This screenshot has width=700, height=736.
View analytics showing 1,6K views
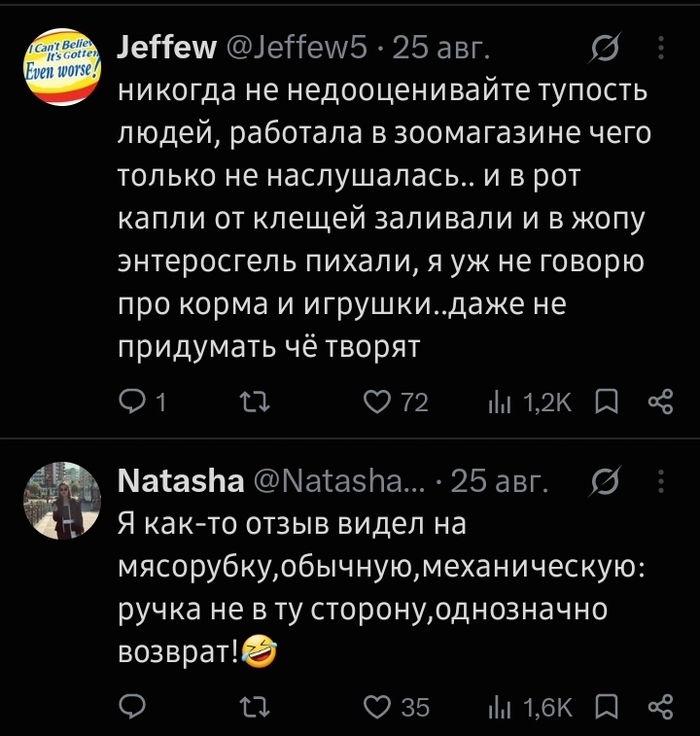(531, 706)
